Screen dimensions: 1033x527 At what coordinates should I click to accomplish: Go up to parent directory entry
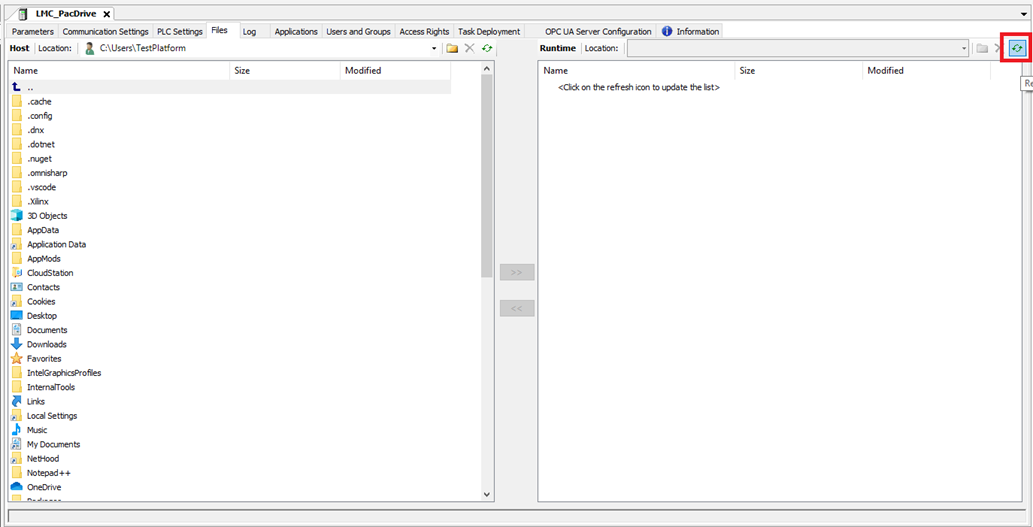click(x=30, y=88)
